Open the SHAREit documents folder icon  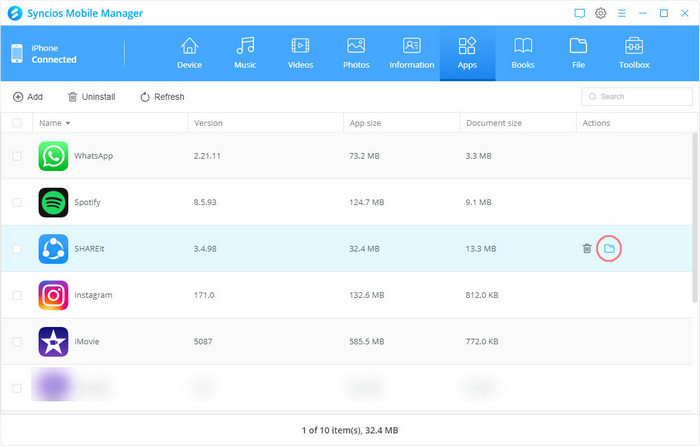pyautogui.click(x=609, y=248)
